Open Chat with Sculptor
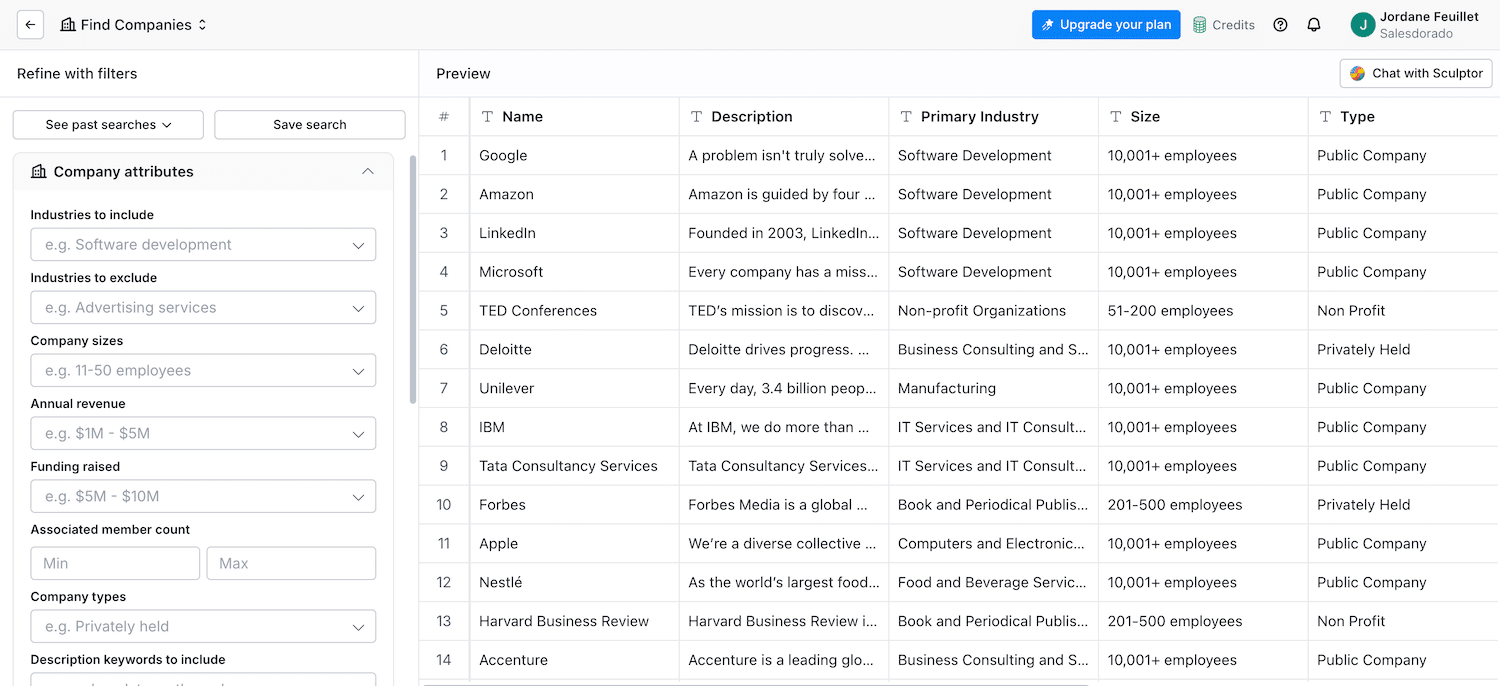 pos(1416,73)
